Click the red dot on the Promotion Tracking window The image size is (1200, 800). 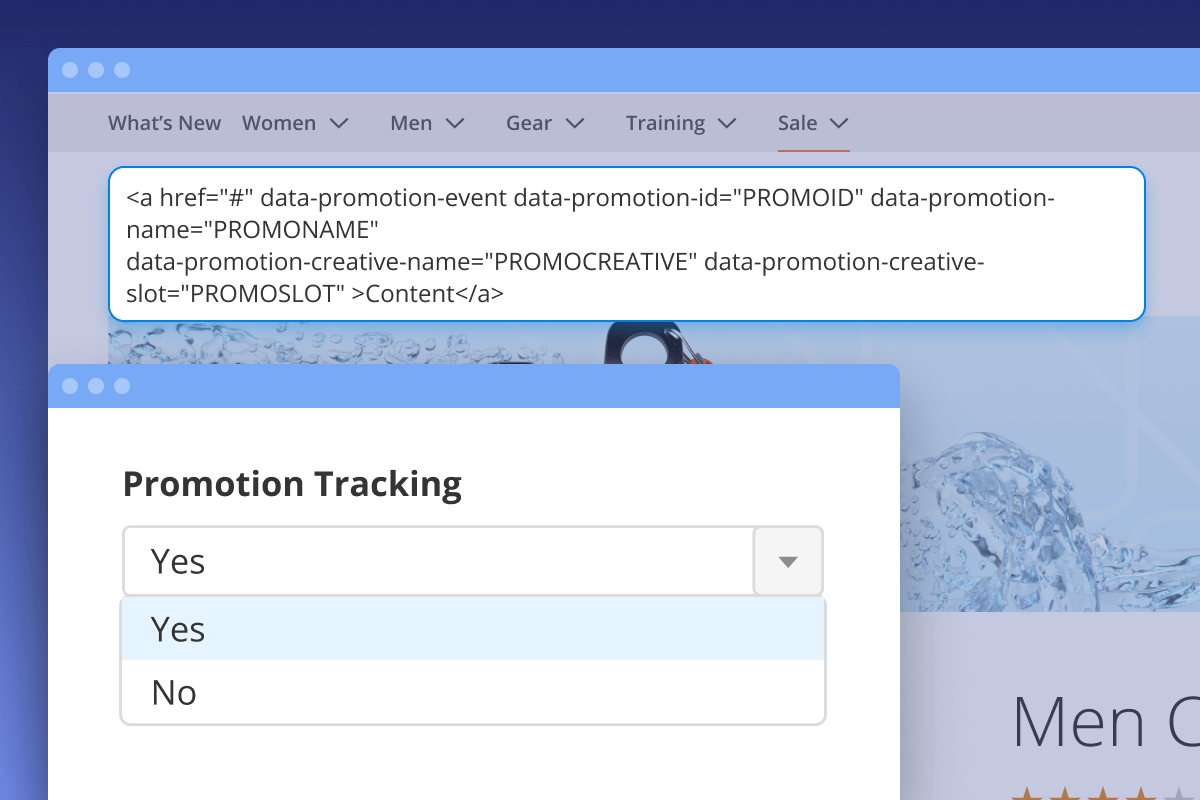(x=70, y=386)
